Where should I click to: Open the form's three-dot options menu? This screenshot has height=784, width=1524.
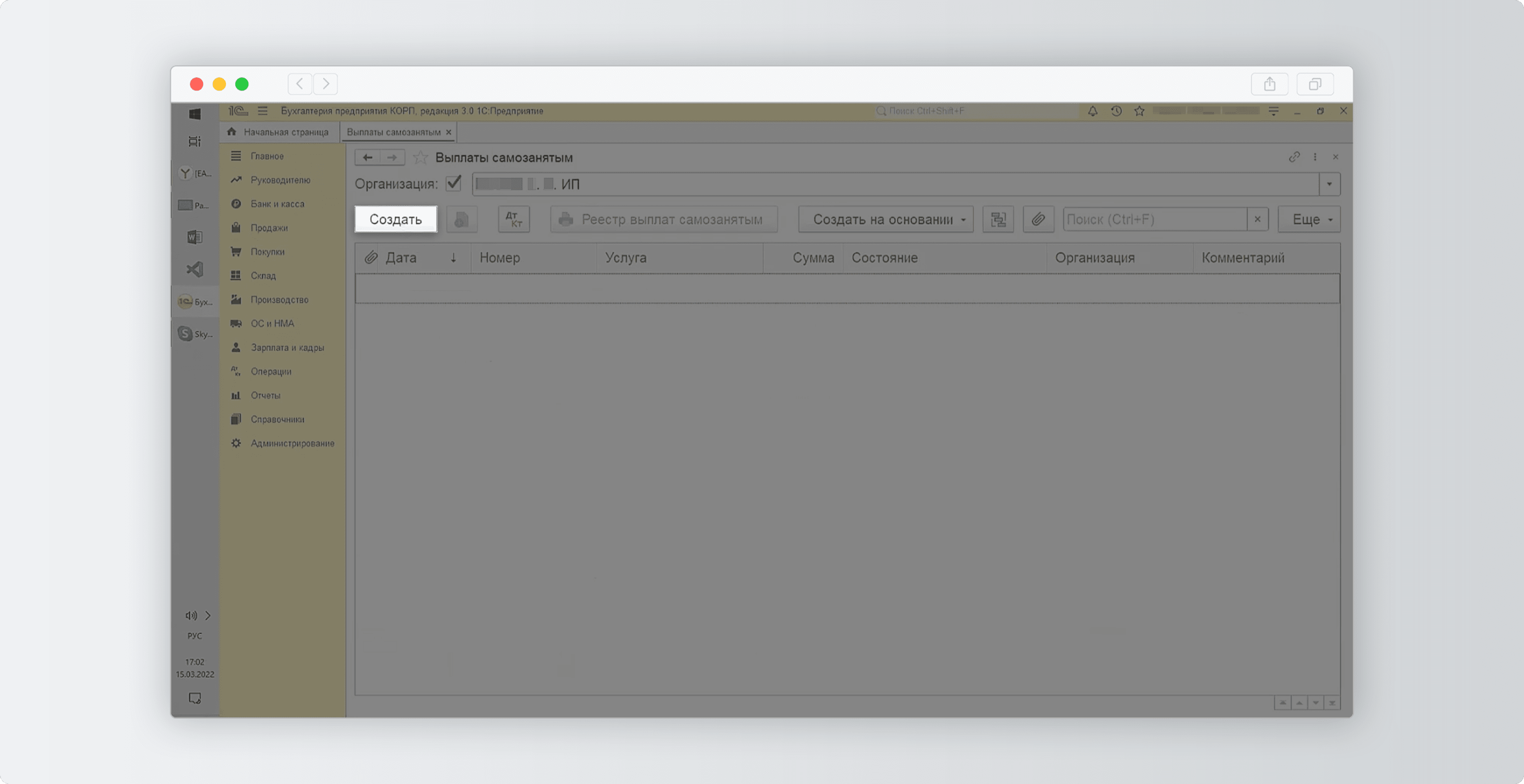click(x=1314, y=157)
